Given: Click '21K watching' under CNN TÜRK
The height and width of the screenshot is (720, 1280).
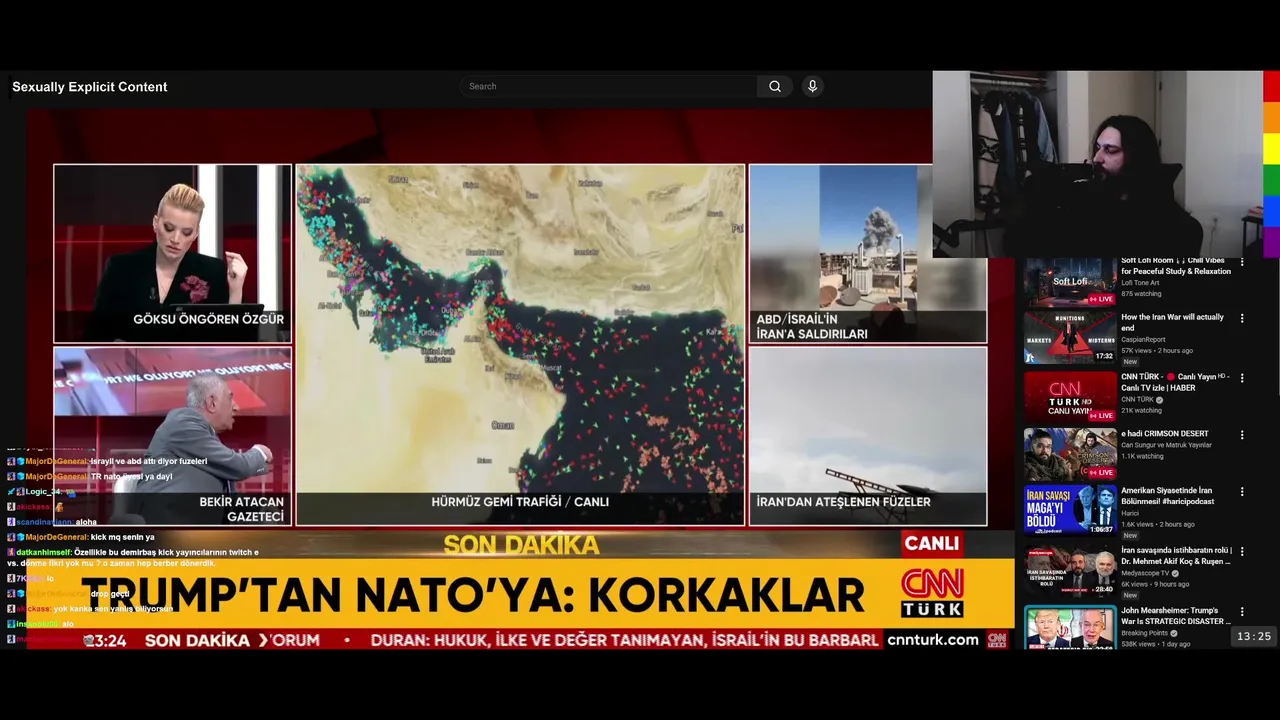Looking at the screenshot, I should pyautogui.click(x=1141, y=411).
